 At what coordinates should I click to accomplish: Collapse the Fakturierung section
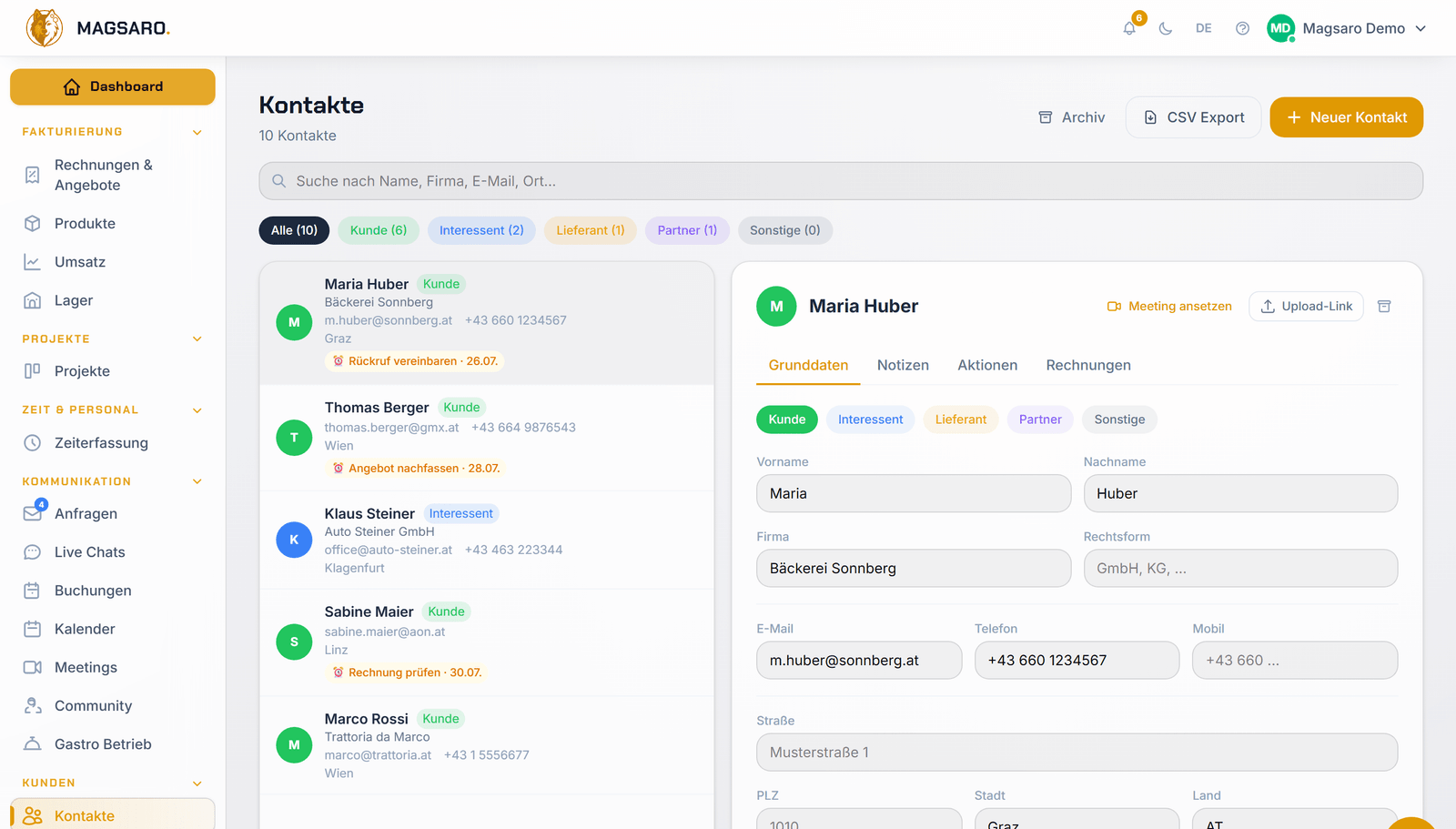click(197, 133)
